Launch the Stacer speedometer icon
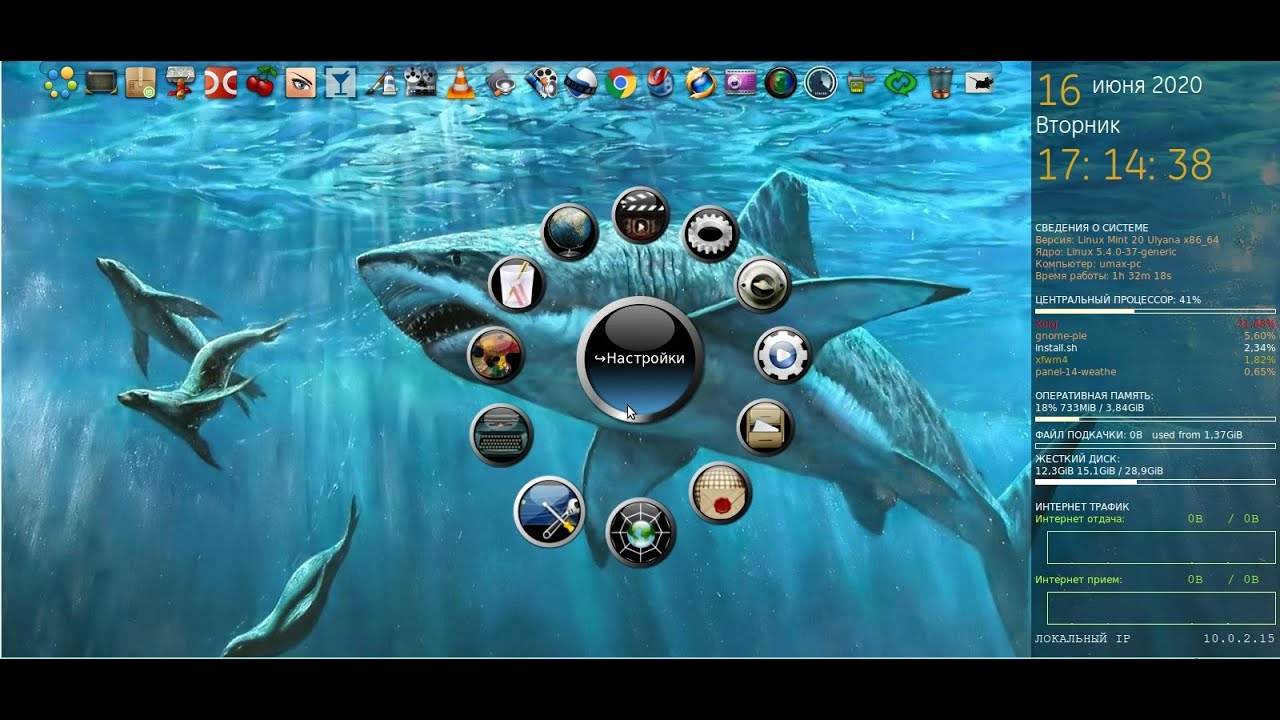This screenshot has width=1280, height=720. 820,82
